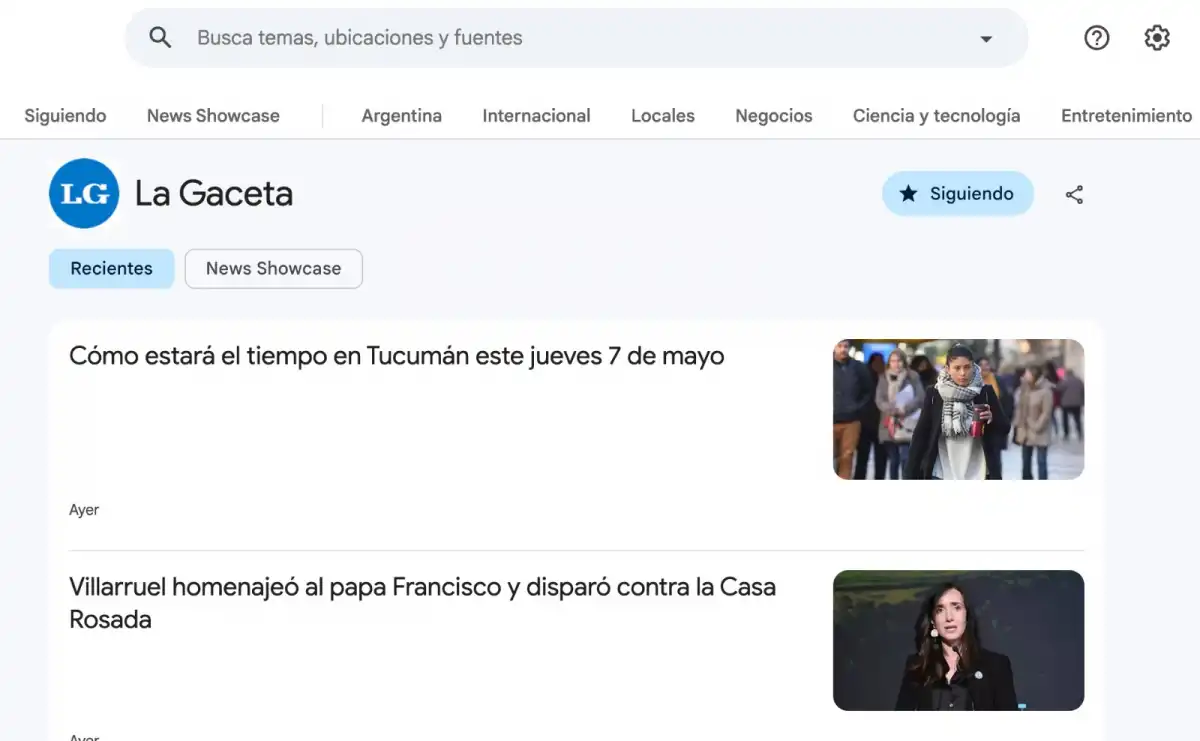Switch to the Argentina section
This screenshot has height=741, width=1200.
coord(402,116)
